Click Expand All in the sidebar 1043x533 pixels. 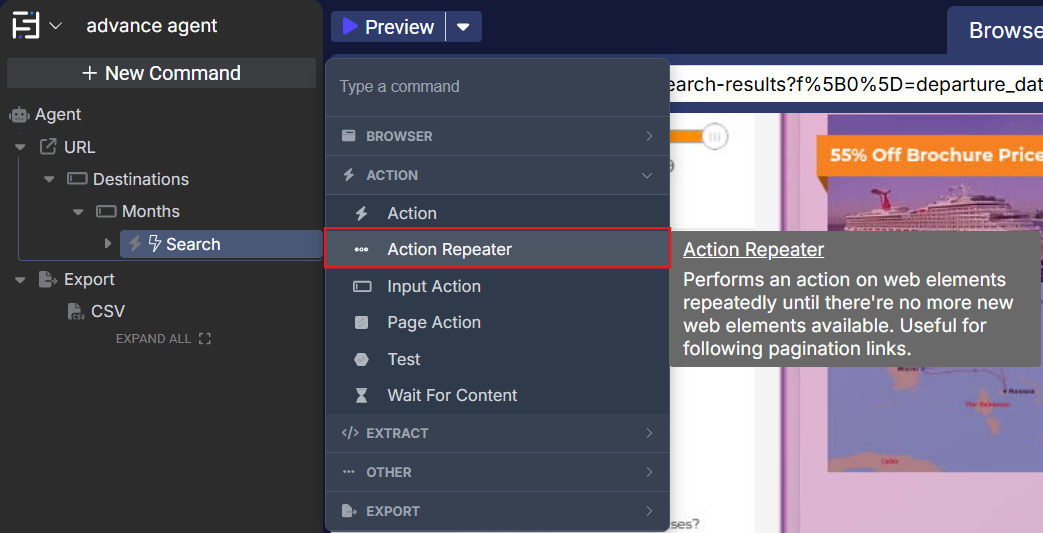tap(163, 339)
